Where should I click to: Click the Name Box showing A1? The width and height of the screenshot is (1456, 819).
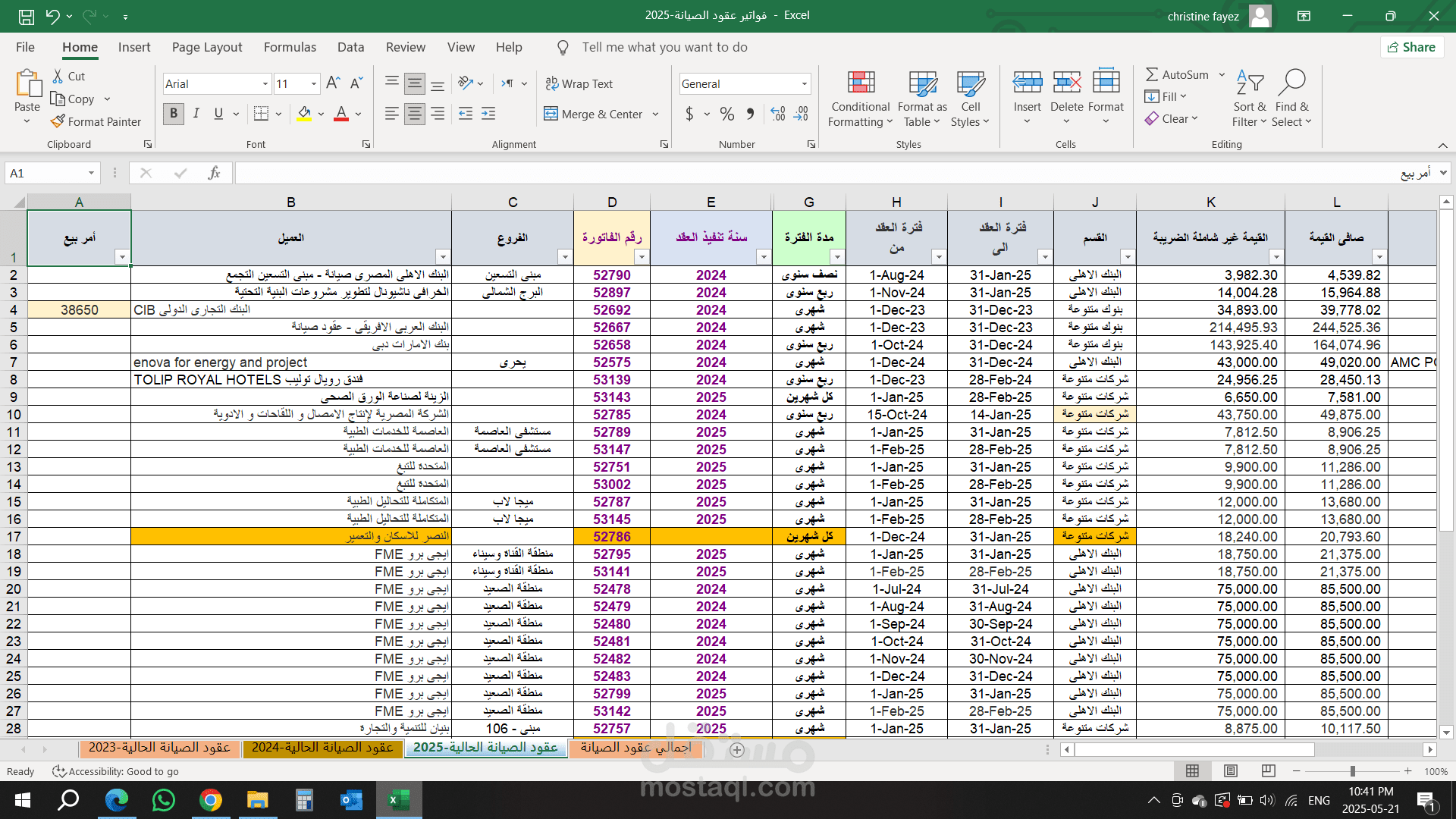coord(47,173)
